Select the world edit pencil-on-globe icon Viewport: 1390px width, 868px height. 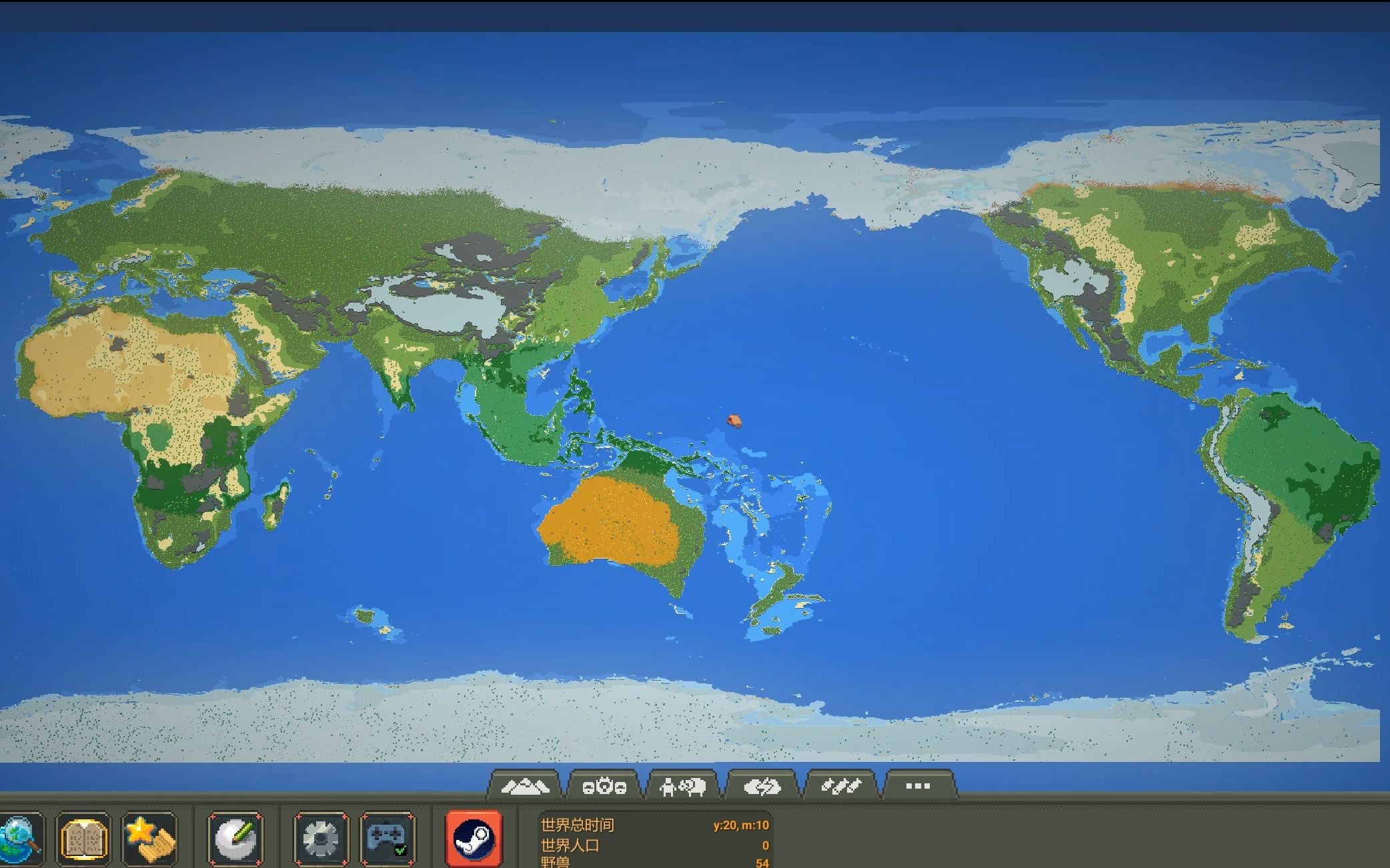[235, 839]
